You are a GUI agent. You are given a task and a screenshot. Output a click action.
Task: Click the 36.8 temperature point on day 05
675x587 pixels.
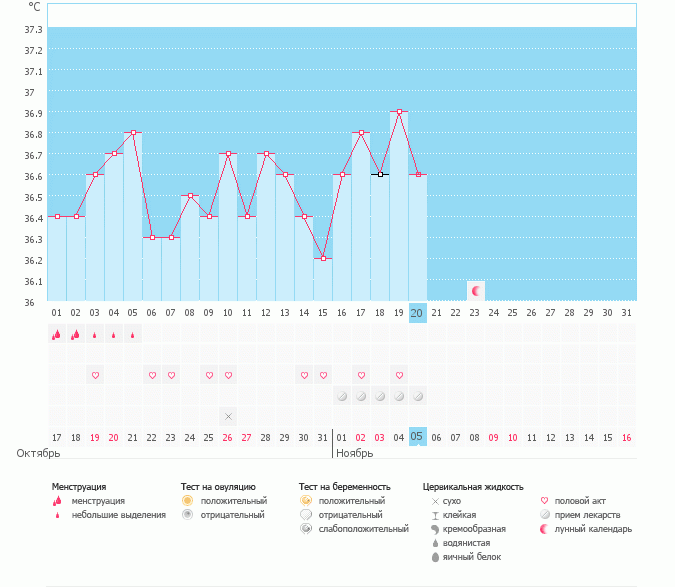(x=133, y=132)
